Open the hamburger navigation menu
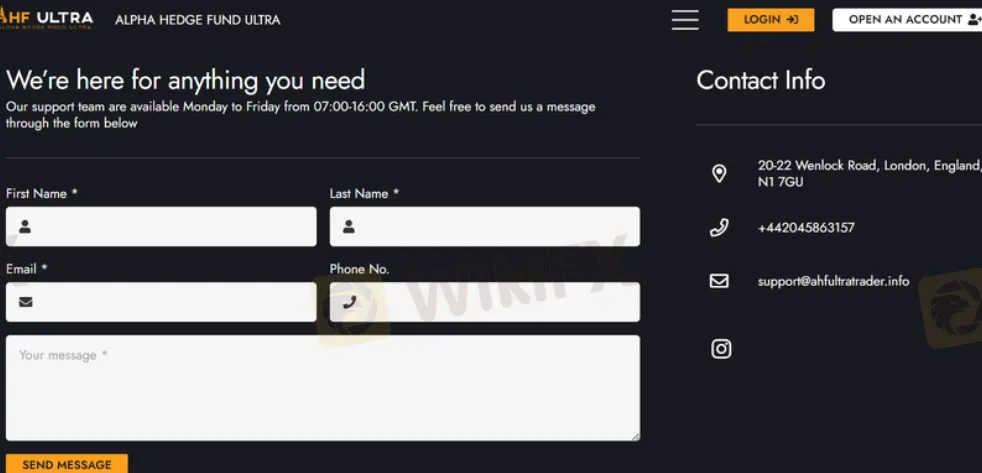Screen dimensions: 982x473 click(685, 19)
